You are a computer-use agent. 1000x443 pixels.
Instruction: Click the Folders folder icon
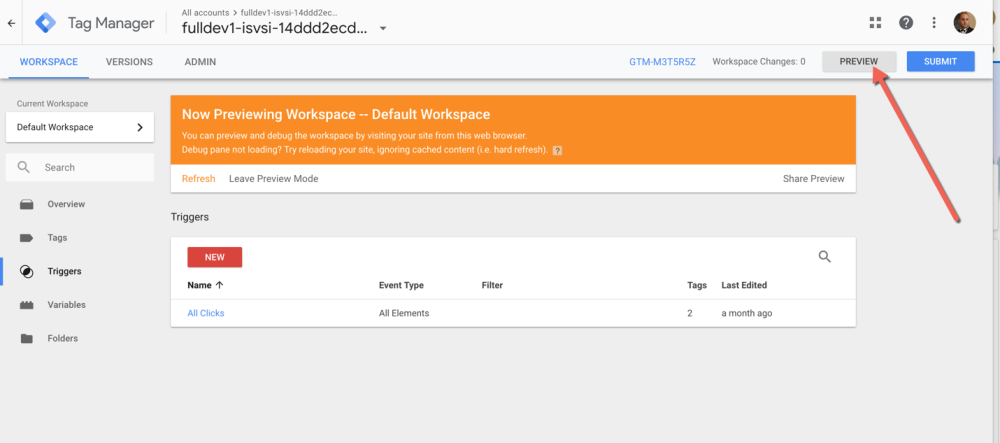point(26,338)
